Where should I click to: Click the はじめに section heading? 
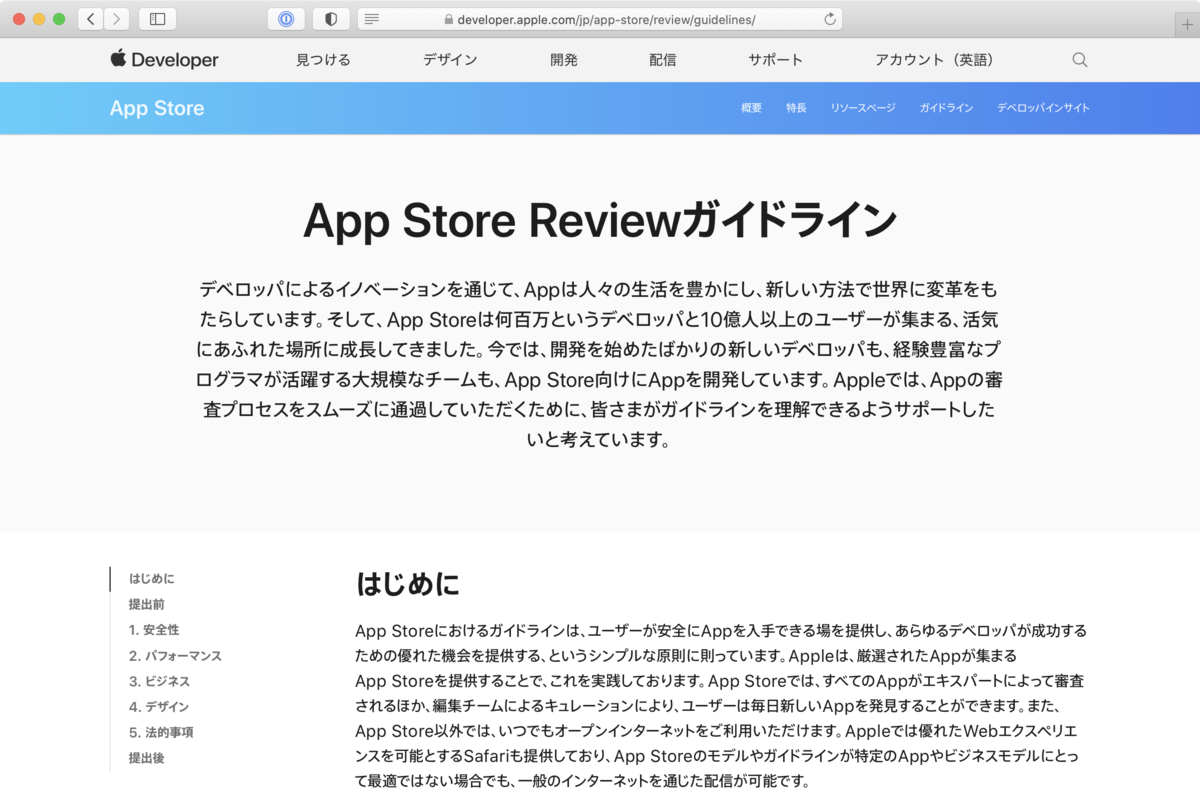tap(408, 584)
